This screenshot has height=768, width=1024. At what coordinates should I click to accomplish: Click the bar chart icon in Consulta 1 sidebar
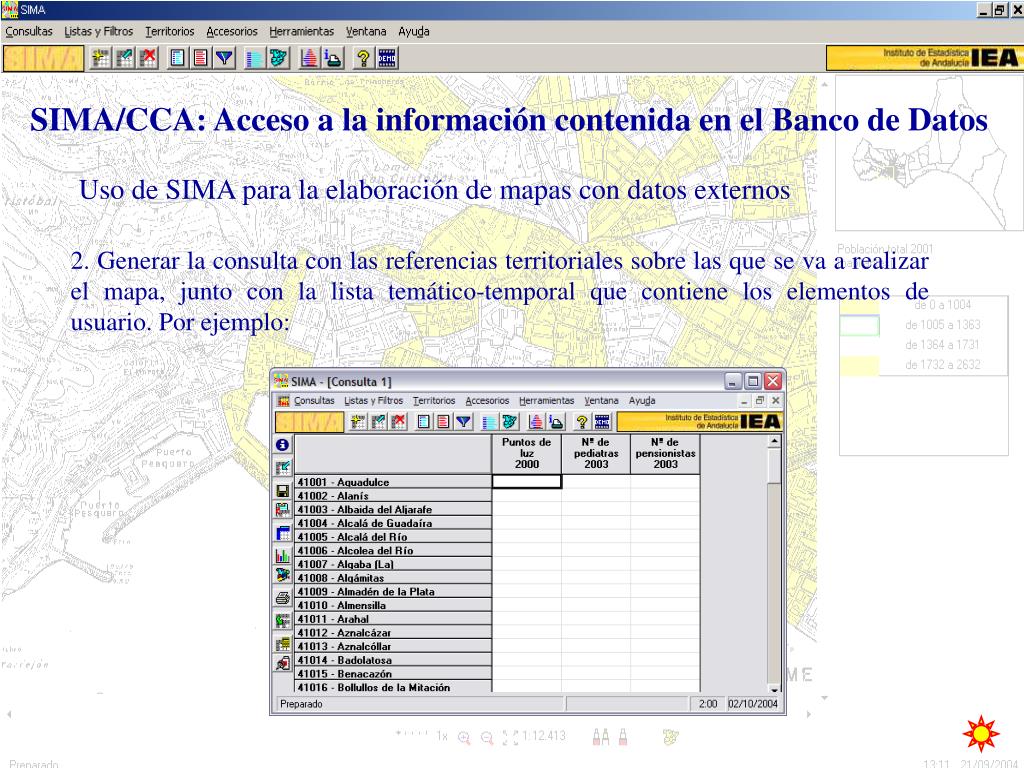tap(283, 555)
